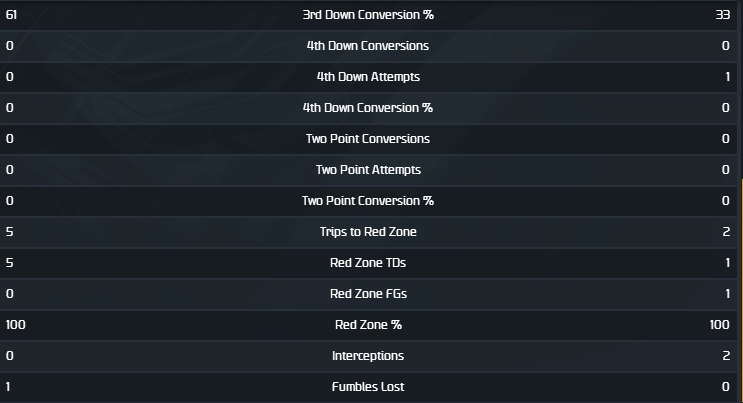Select the right team's Interceptions value of 2
743x403 pixels.
pyautogui.click(x=726, y=356)
